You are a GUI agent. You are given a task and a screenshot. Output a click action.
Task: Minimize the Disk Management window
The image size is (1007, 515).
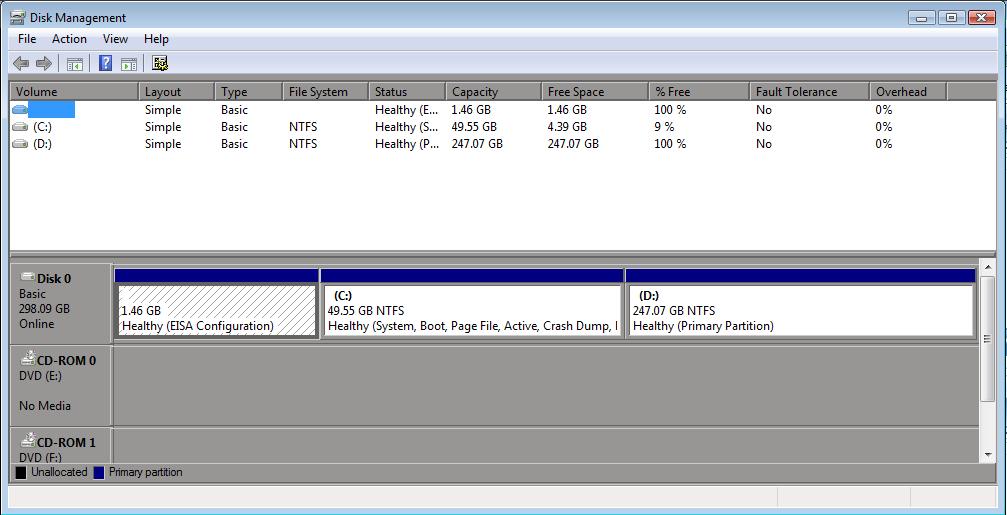coord(922,18)
